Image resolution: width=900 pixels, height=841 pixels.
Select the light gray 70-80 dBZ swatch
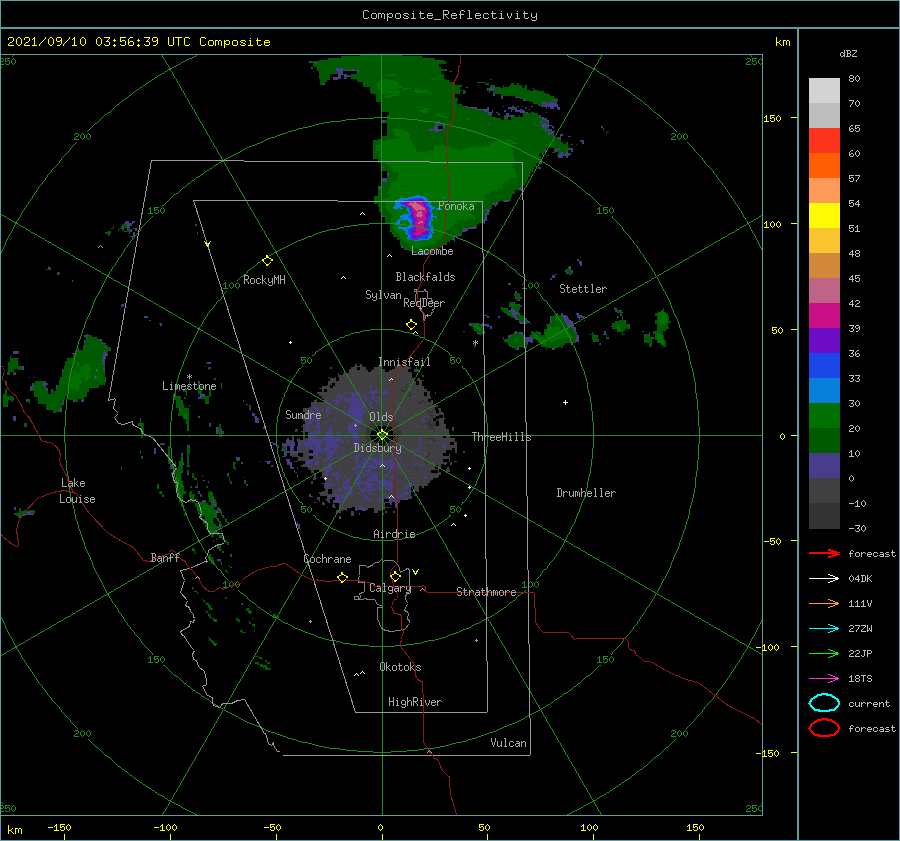pos(824,91)
